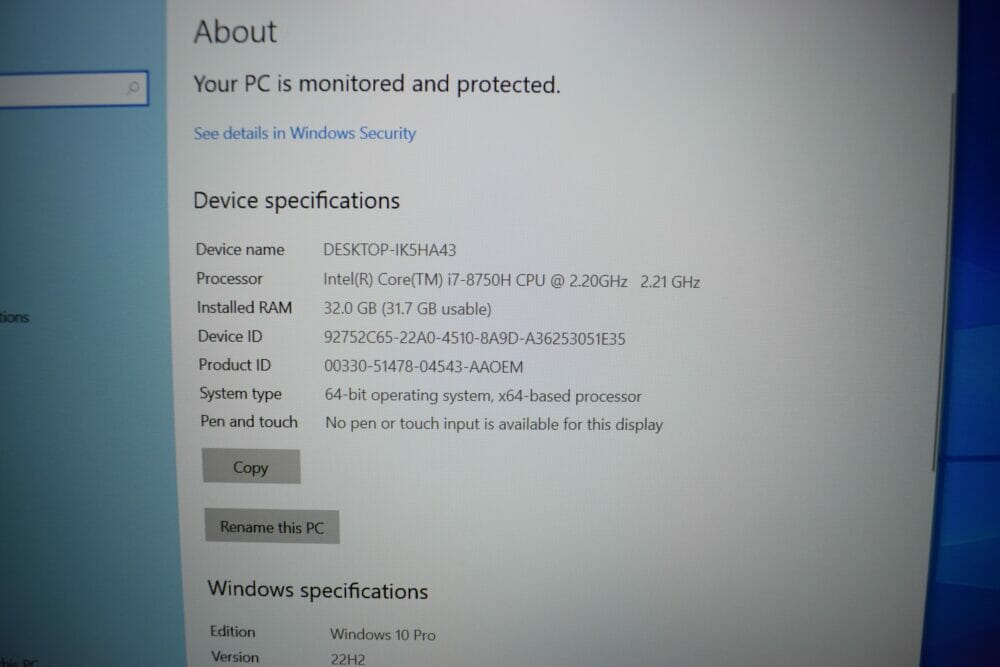Focus the Find a setting search box
This screenshot has height=667, width=1000.
point(73,89)
